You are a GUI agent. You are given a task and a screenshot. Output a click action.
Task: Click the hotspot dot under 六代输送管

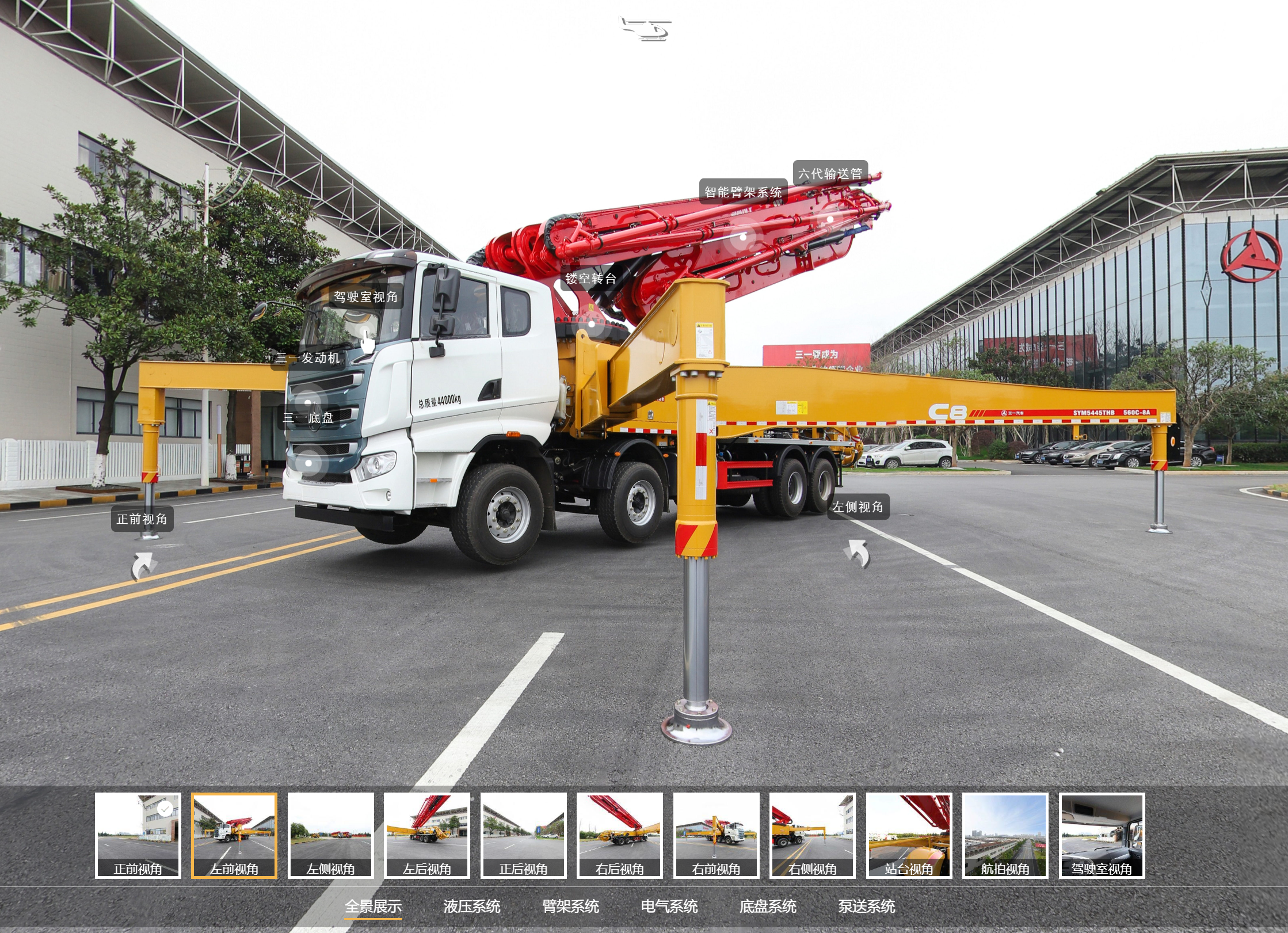click(x=830, y=219)
